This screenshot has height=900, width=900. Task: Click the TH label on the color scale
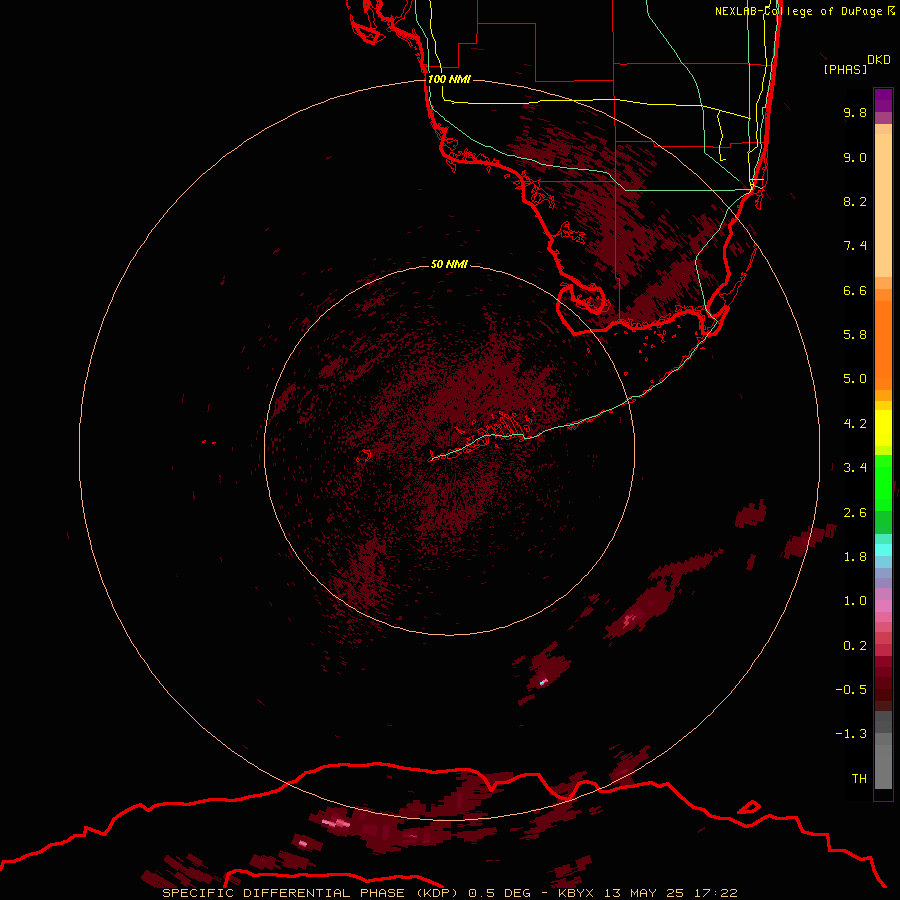coord(859,779)
